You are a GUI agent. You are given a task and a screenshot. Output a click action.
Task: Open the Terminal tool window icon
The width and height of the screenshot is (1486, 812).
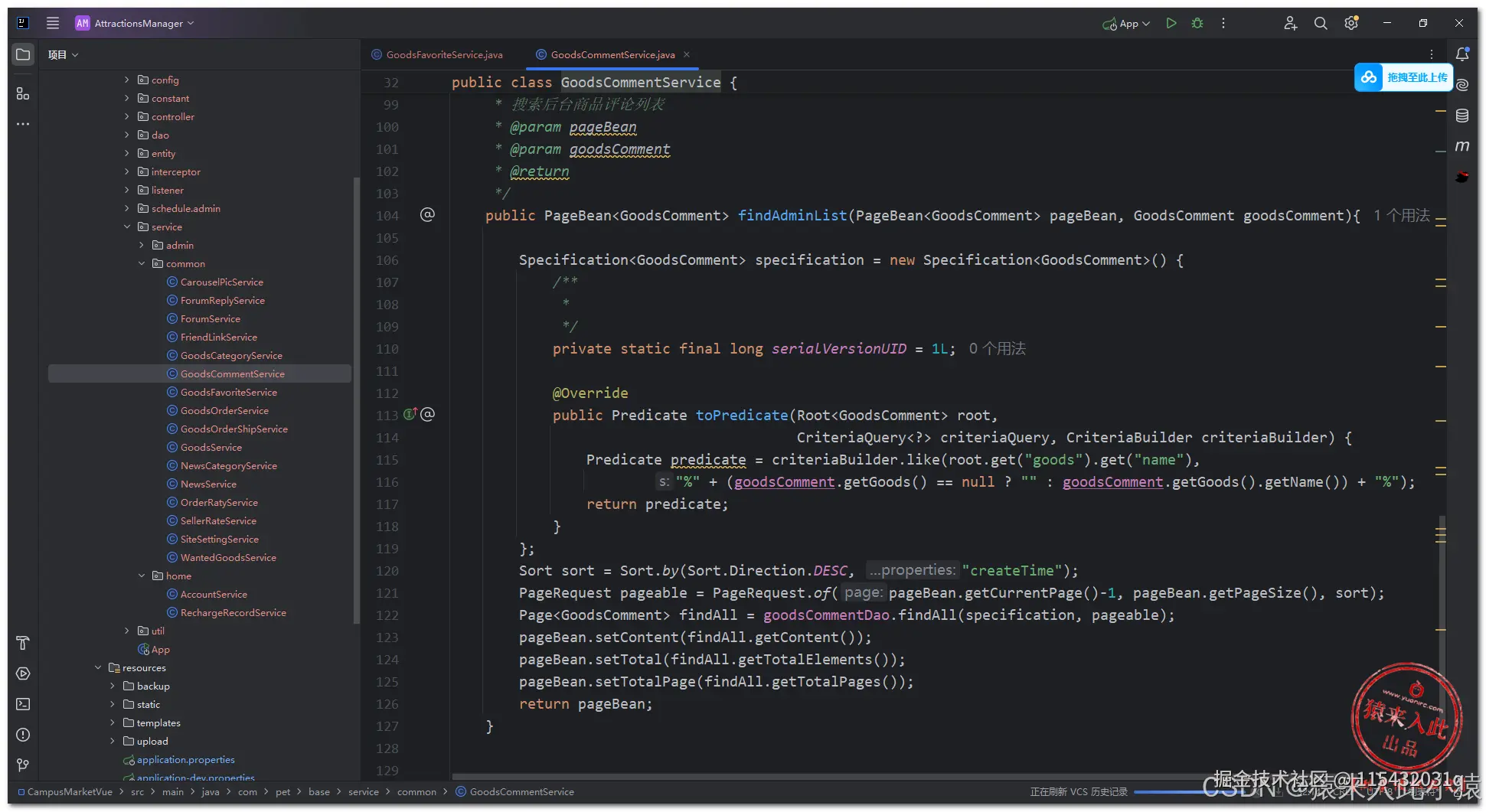coord(23,704)
